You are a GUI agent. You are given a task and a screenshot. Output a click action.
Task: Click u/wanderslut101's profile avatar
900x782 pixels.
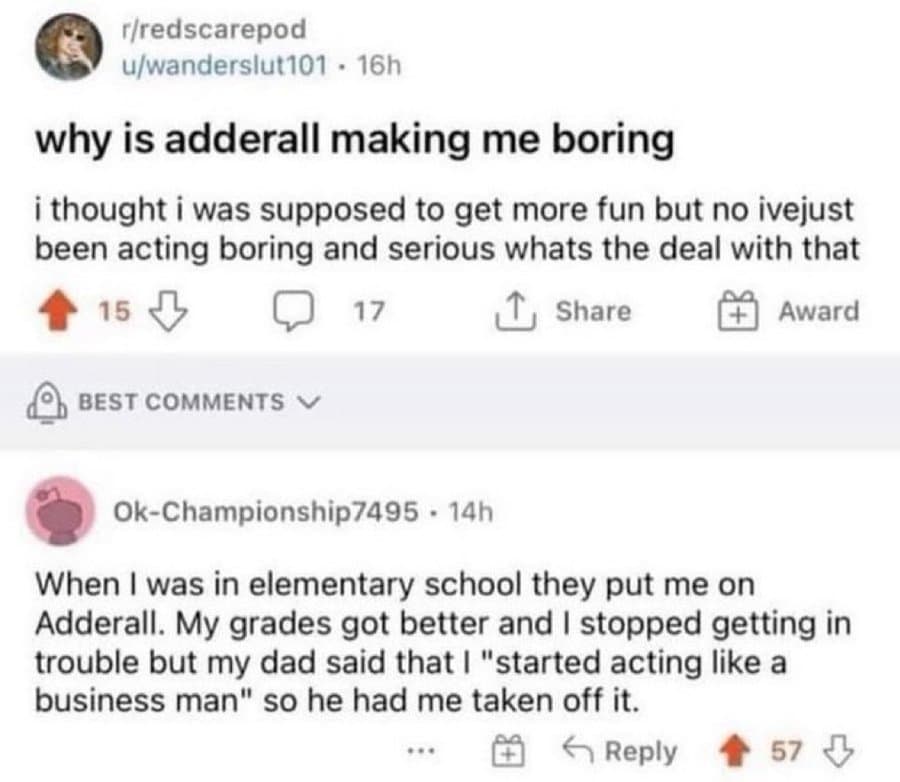click(68, 44)
